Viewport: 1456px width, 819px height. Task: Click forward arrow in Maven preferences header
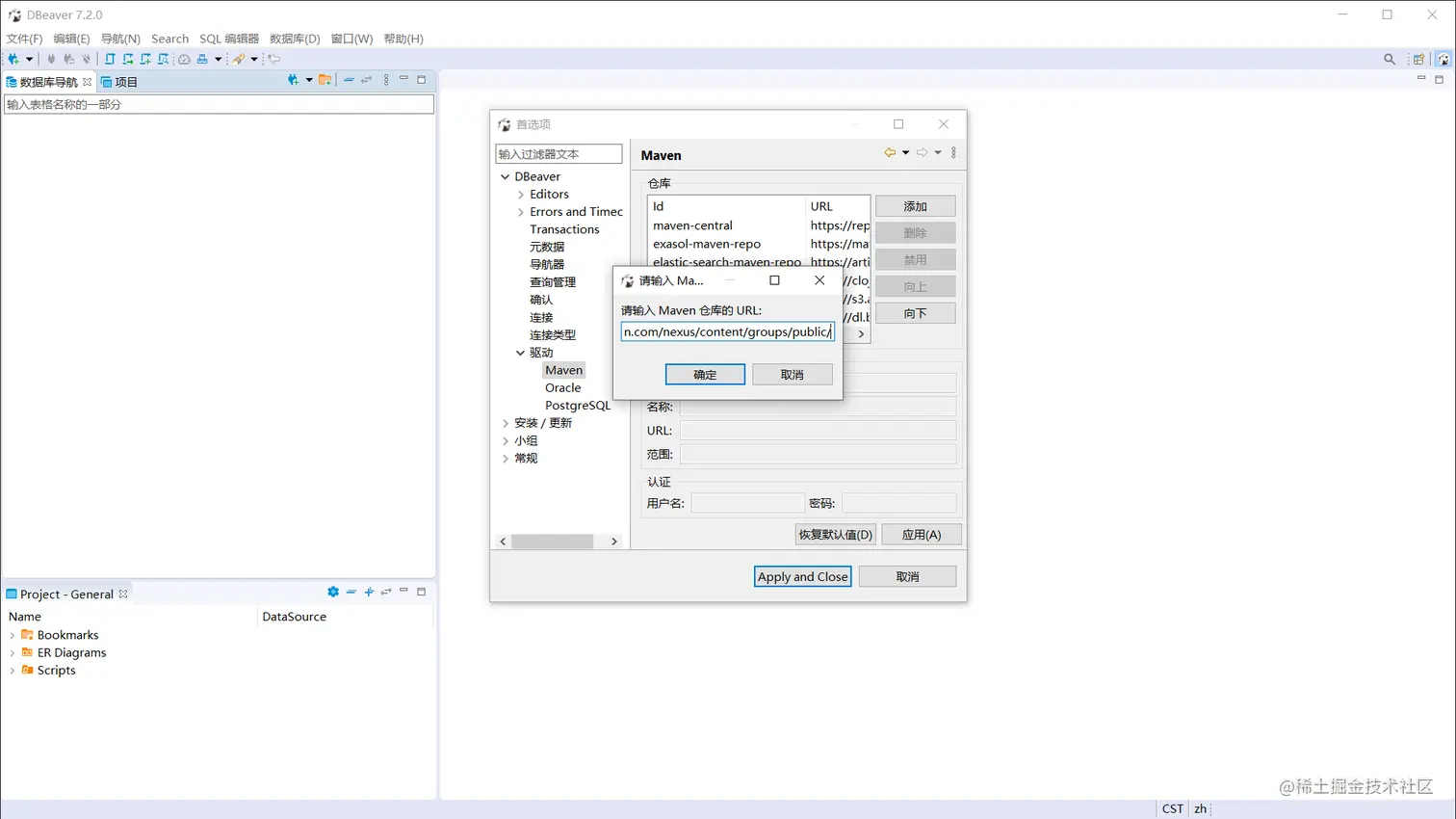click(922, 152)
